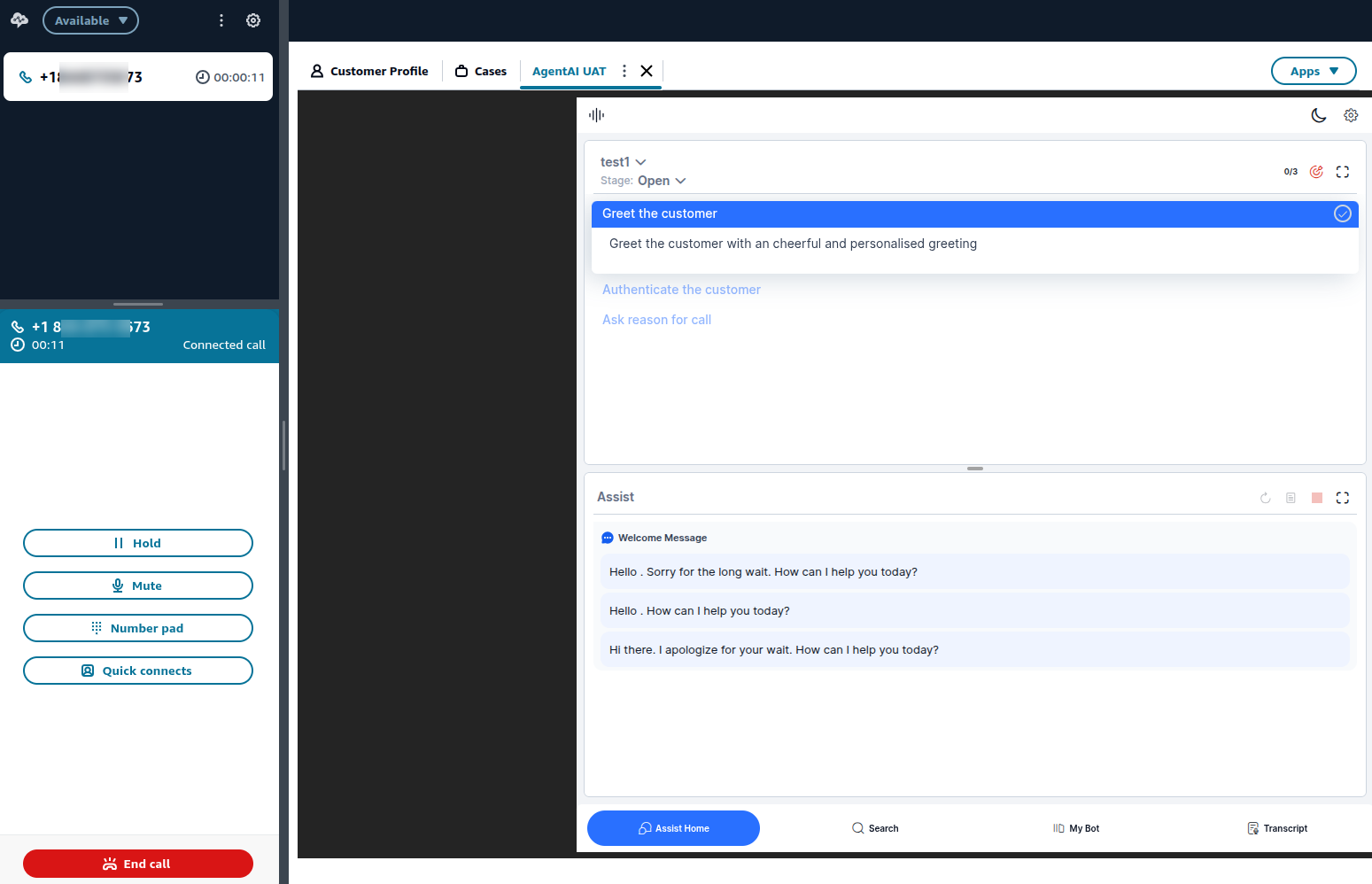Click the audio waveform icon
This screenshot has width=1372, height=884.
point(597,114)
